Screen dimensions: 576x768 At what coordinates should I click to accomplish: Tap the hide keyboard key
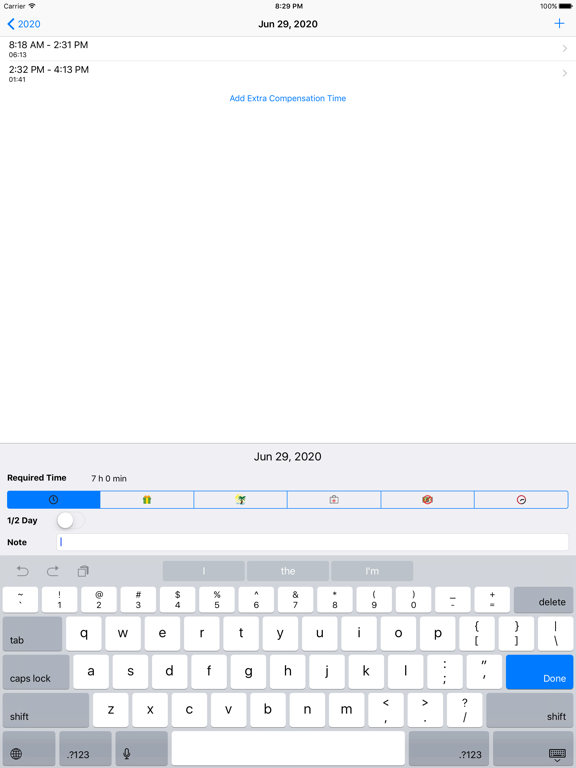(533, 748)
